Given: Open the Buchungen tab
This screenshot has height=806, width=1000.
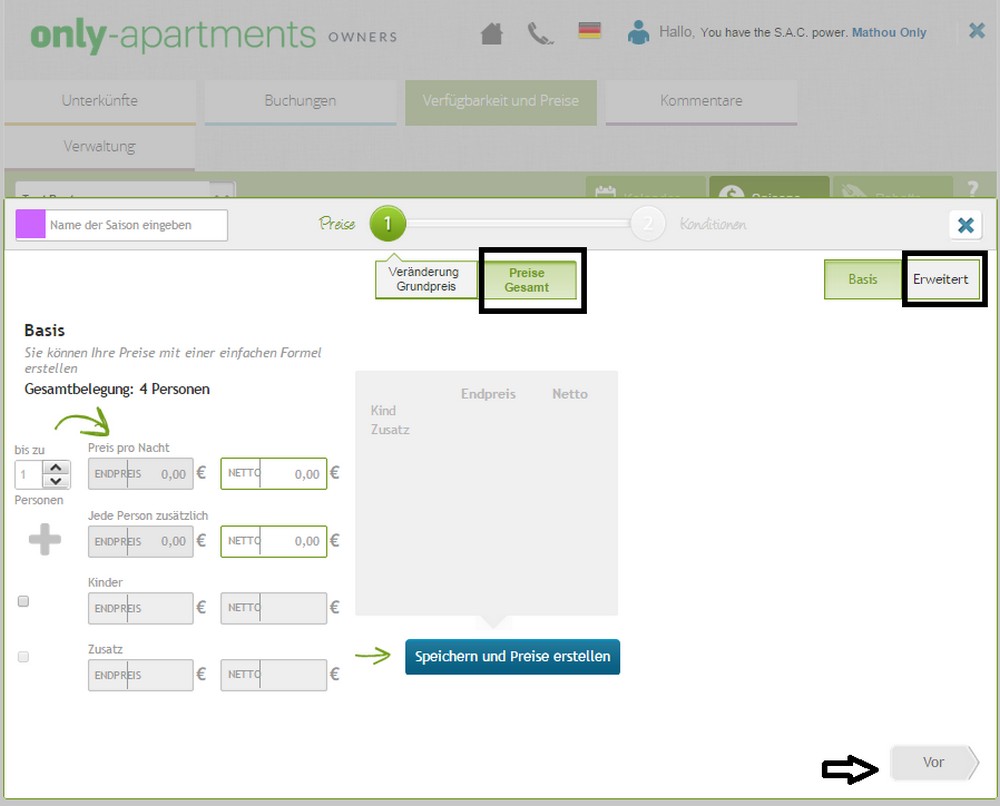Looking at the screenshot, I should (300, 101).
